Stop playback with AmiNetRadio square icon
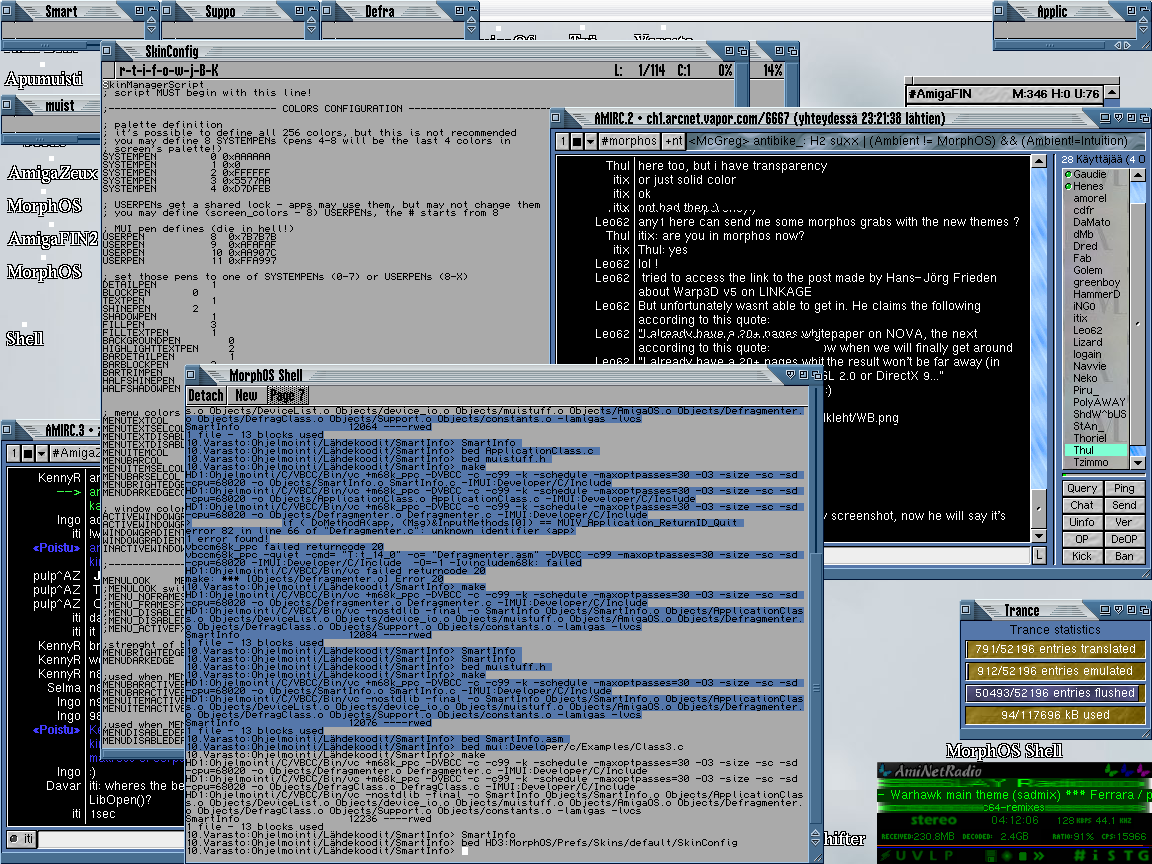This screenshot has height=864, width=1152. point(1023,856)
